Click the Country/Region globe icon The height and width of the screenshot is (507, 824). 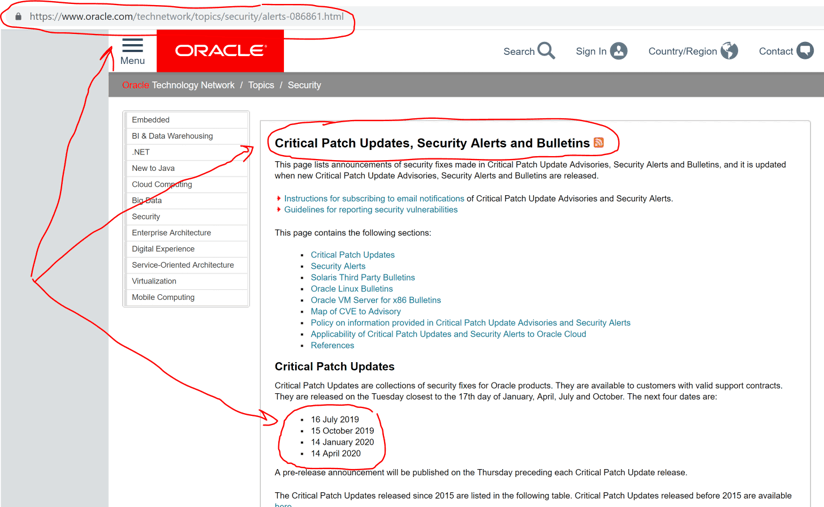click(x=729, y=51)
